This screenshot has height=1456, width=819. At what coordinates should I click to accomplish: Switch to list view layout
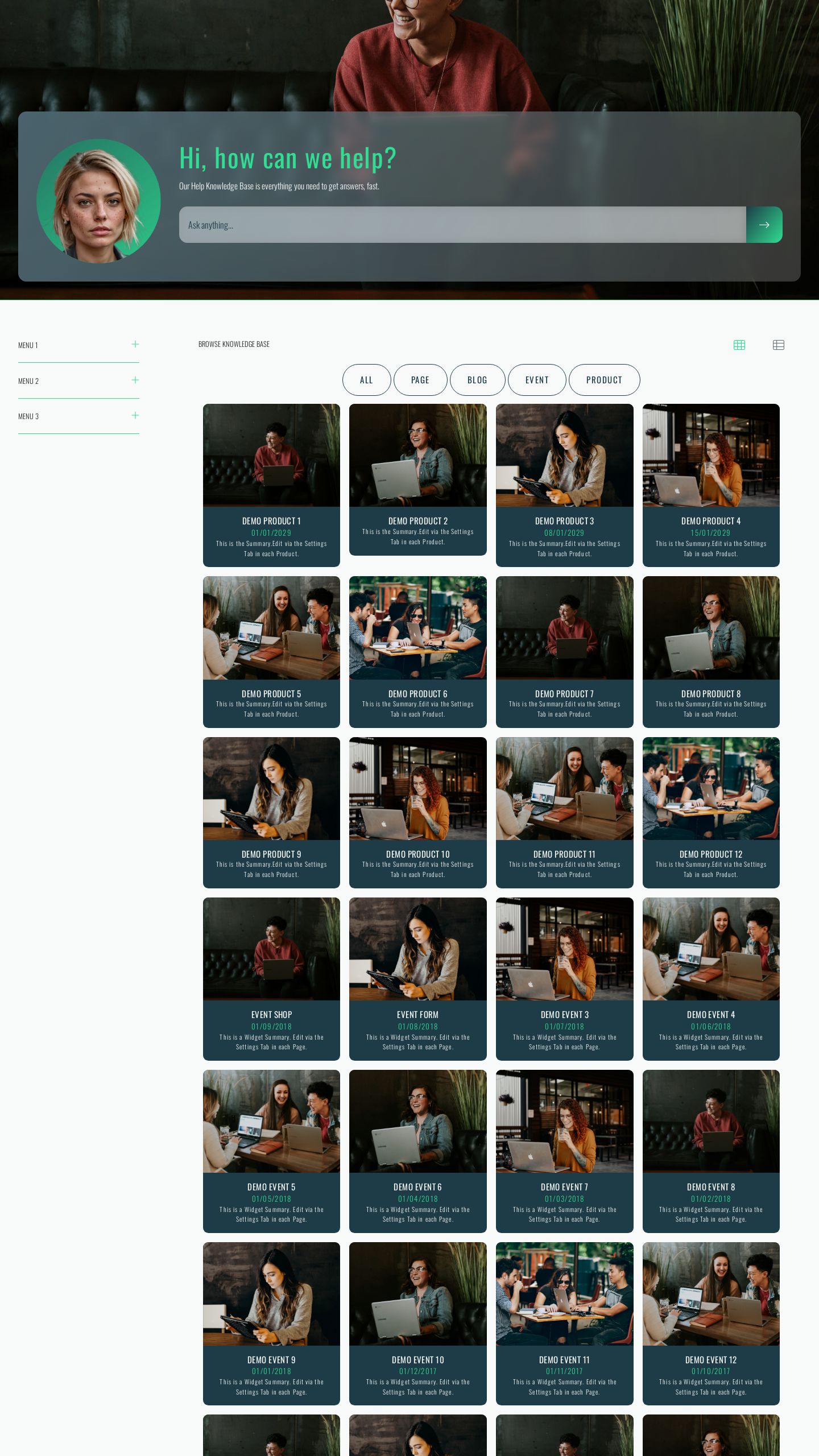[778, 345]
